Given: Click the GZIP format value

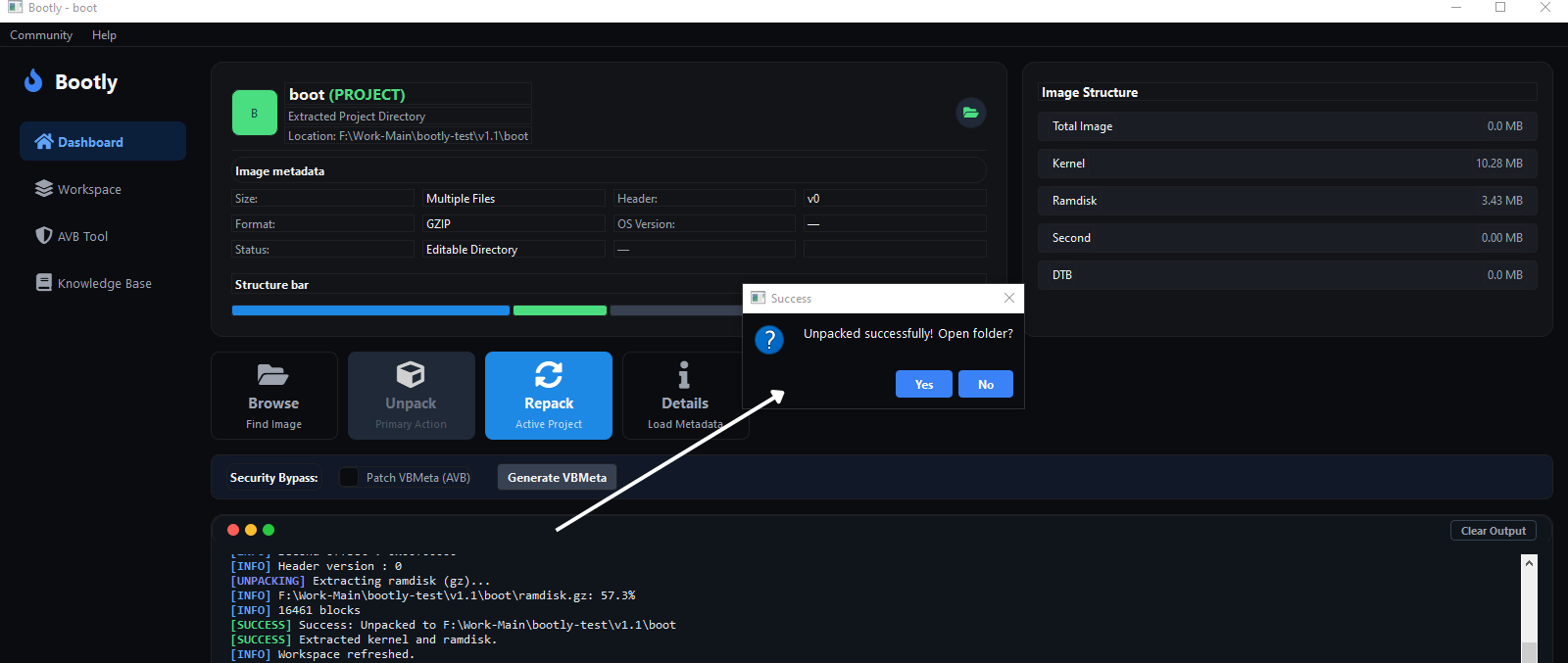Looking at the screenshot, I should 438,223.
